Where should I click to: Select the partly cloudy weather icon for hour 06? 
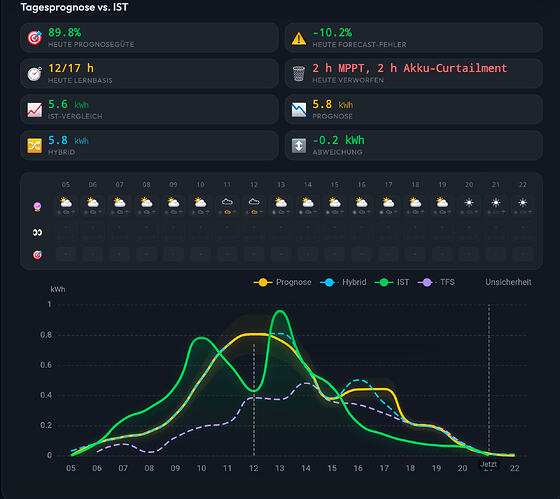(92, 203)
